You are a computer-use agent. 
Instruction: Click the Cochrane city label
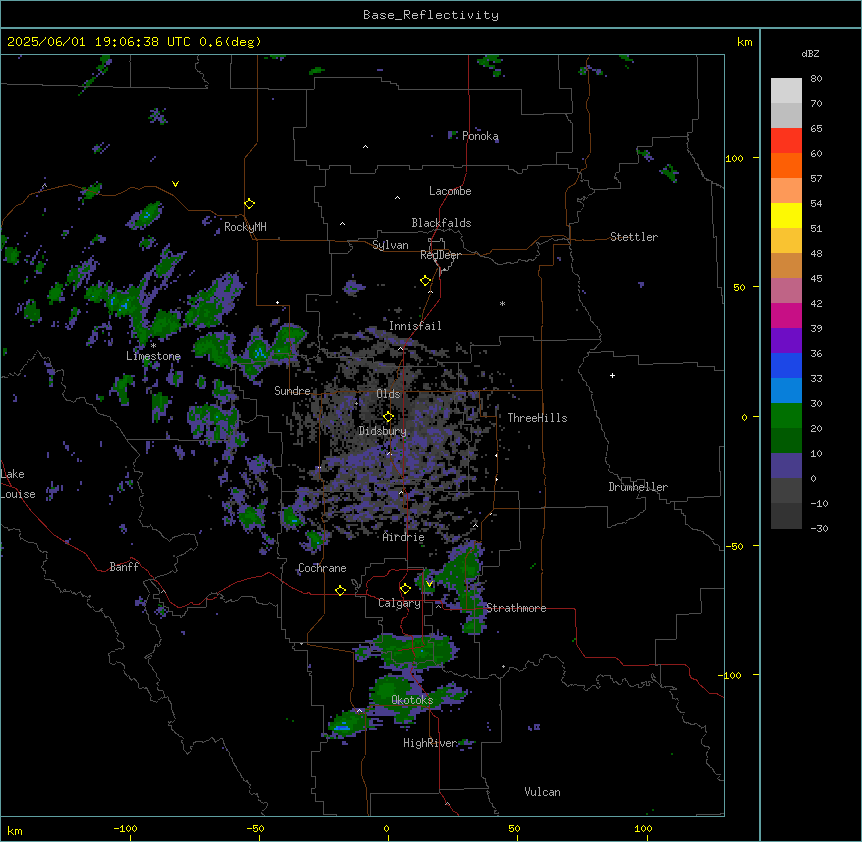pyautogui.click(x=322, y=568)
